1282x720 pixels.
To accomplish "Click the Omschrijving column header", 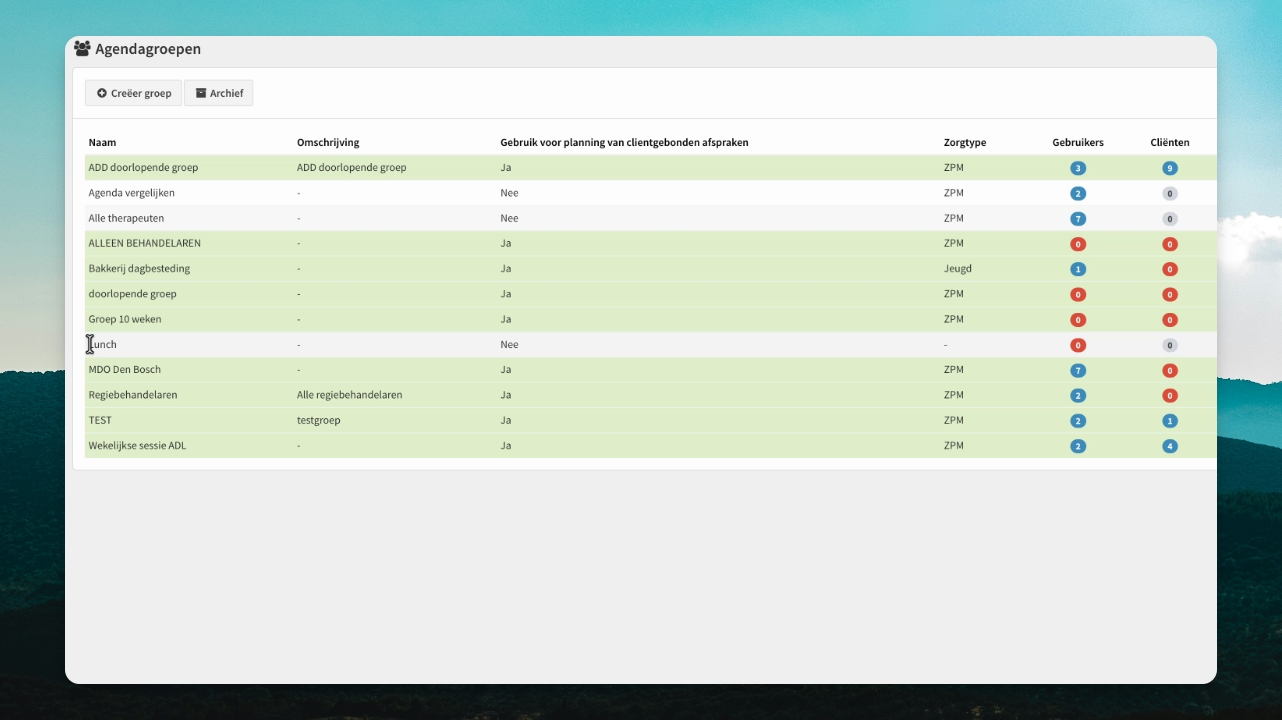I will point(328,142).
